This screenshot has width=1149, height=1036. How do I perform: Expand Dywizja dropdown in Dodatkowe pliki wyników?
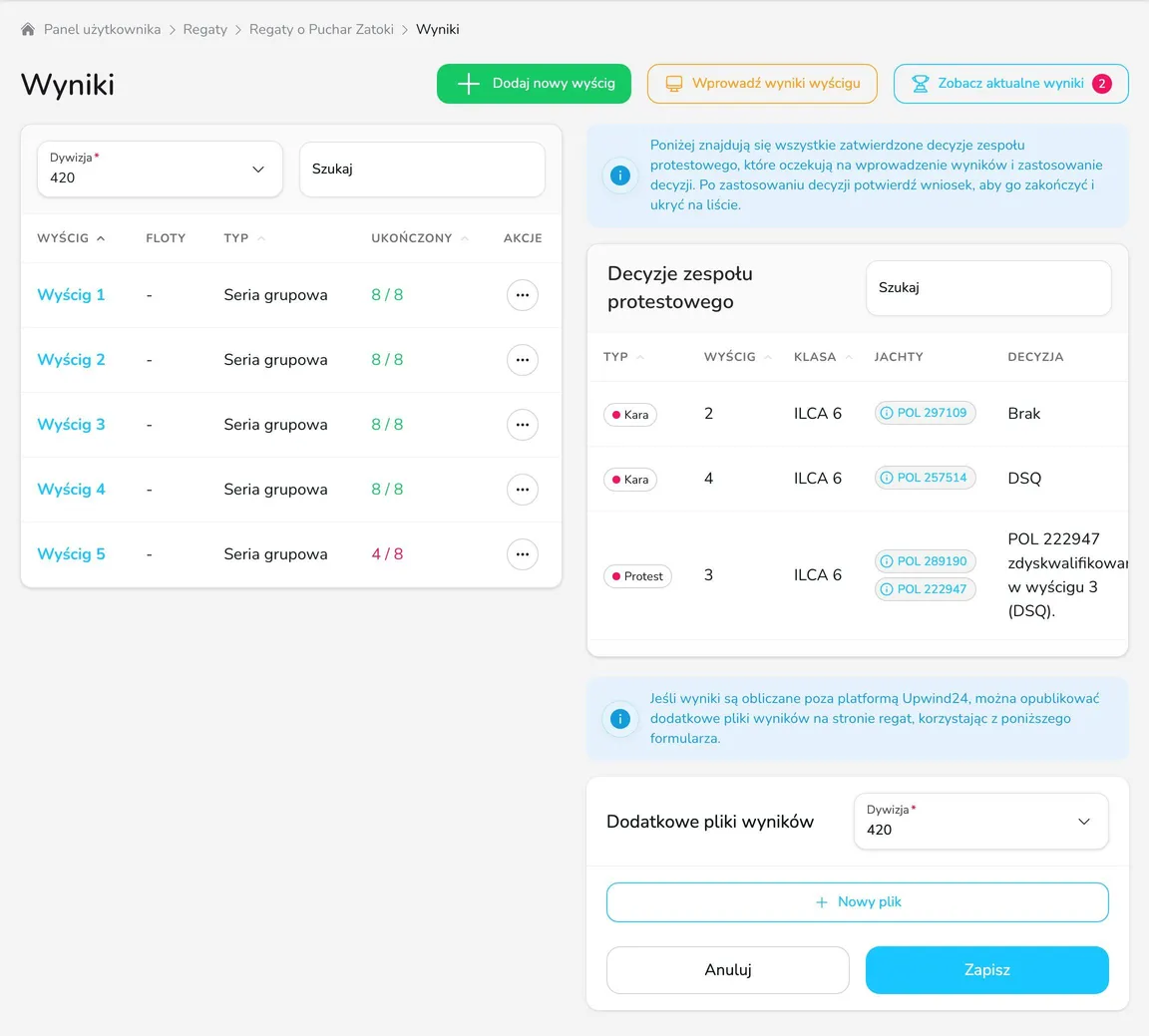(x=981, y=822)
